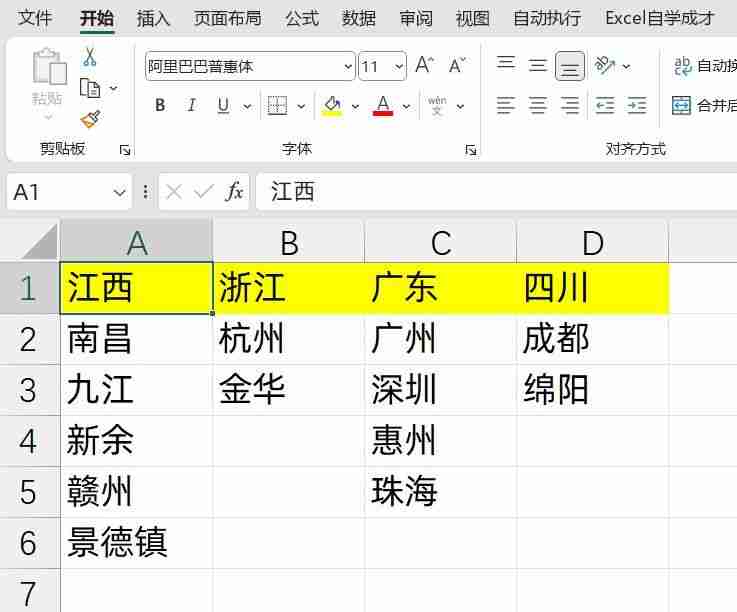Toggle Italic formatting
The width and height of the screenshot is (737, 612).
pyautogui.click(x=191, y=105)
